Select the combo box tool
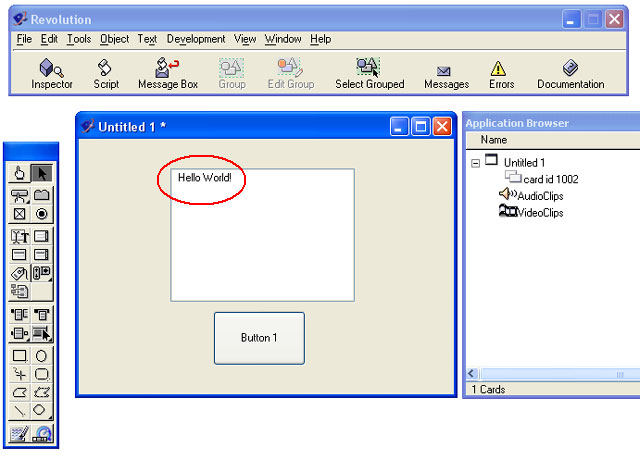The width and height of the screenshot is (640, 472). point(42,333)
